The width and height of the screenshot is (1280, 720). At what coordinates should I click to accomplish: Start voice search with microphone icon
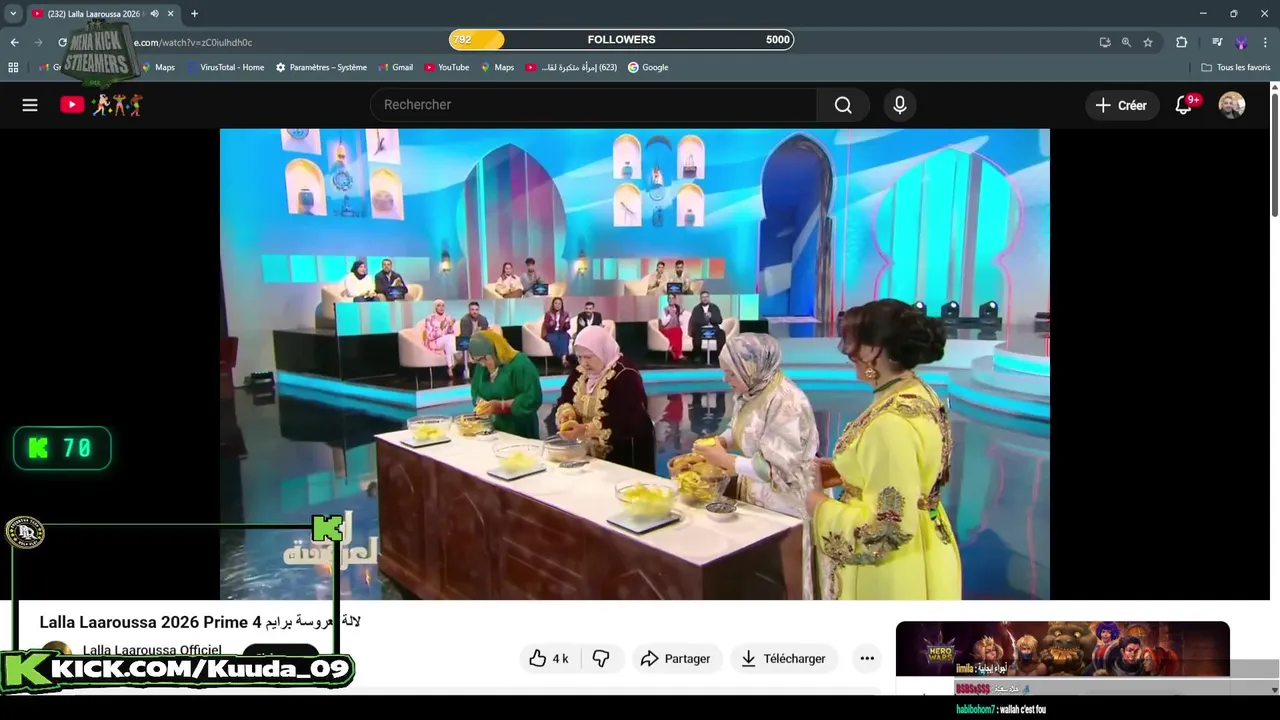coord(900,105)
